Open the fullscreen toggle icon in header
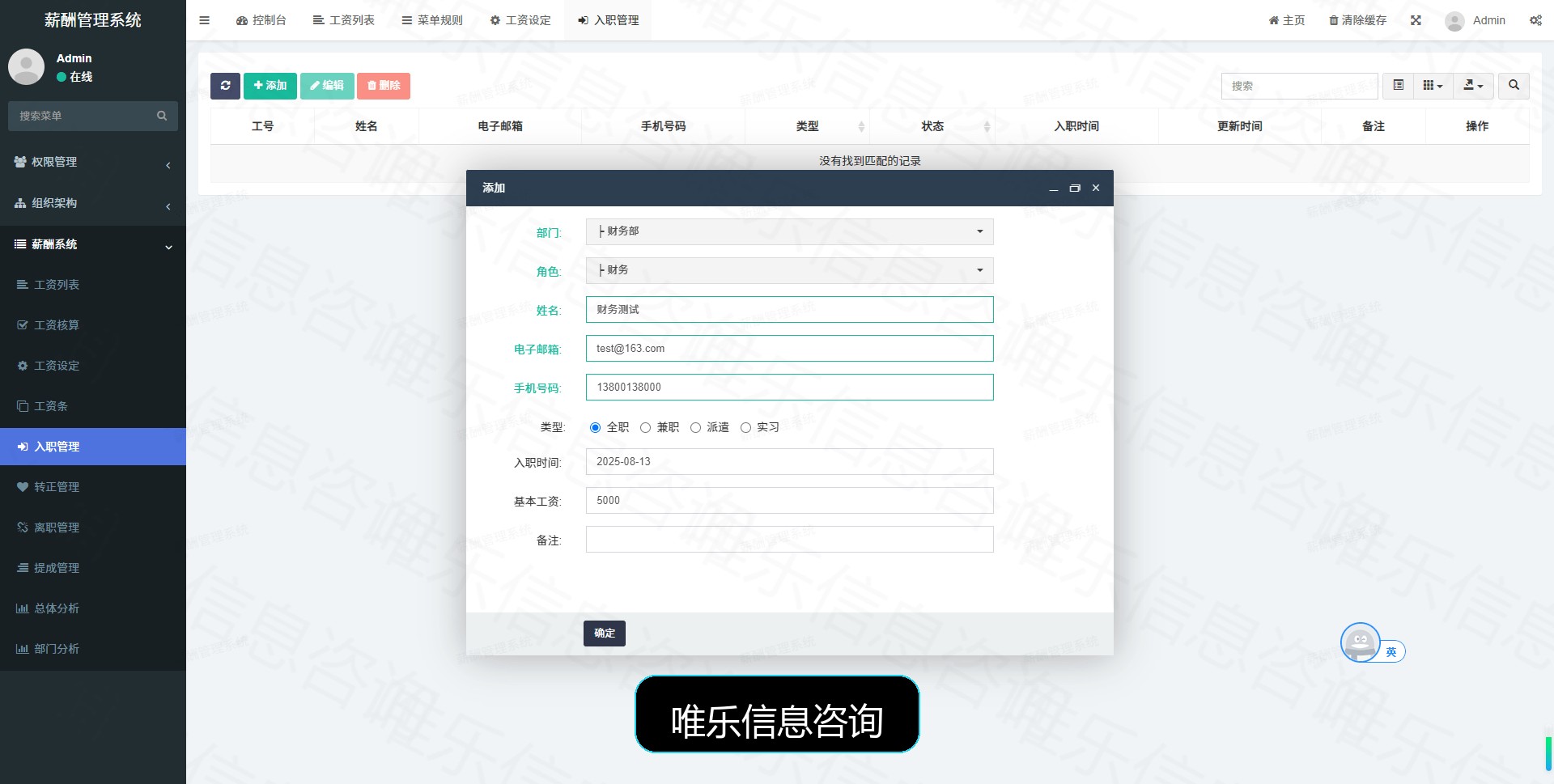 point(1416,20)
